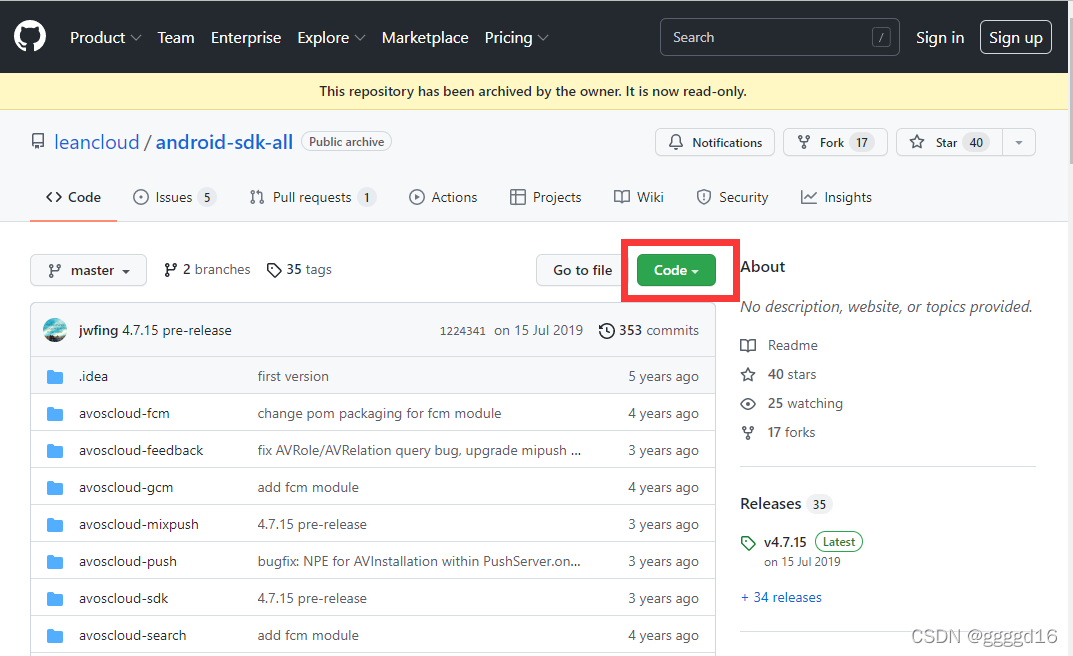Open Marketplace in the top navigation
1073x656 pixels.
coord(425,38)
